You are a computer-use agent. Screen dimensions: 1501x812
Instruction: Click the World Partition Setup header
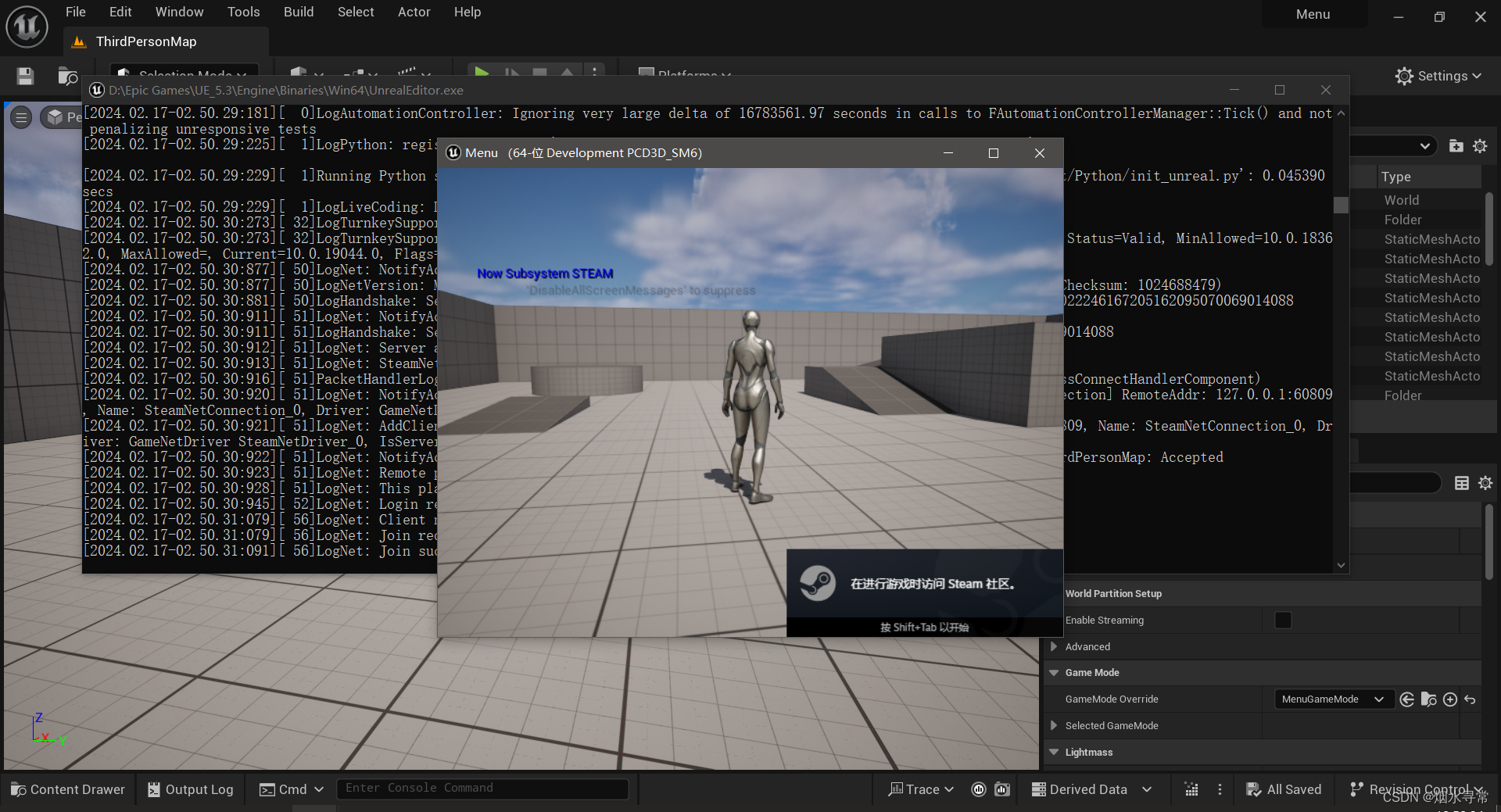(1113, 594)
